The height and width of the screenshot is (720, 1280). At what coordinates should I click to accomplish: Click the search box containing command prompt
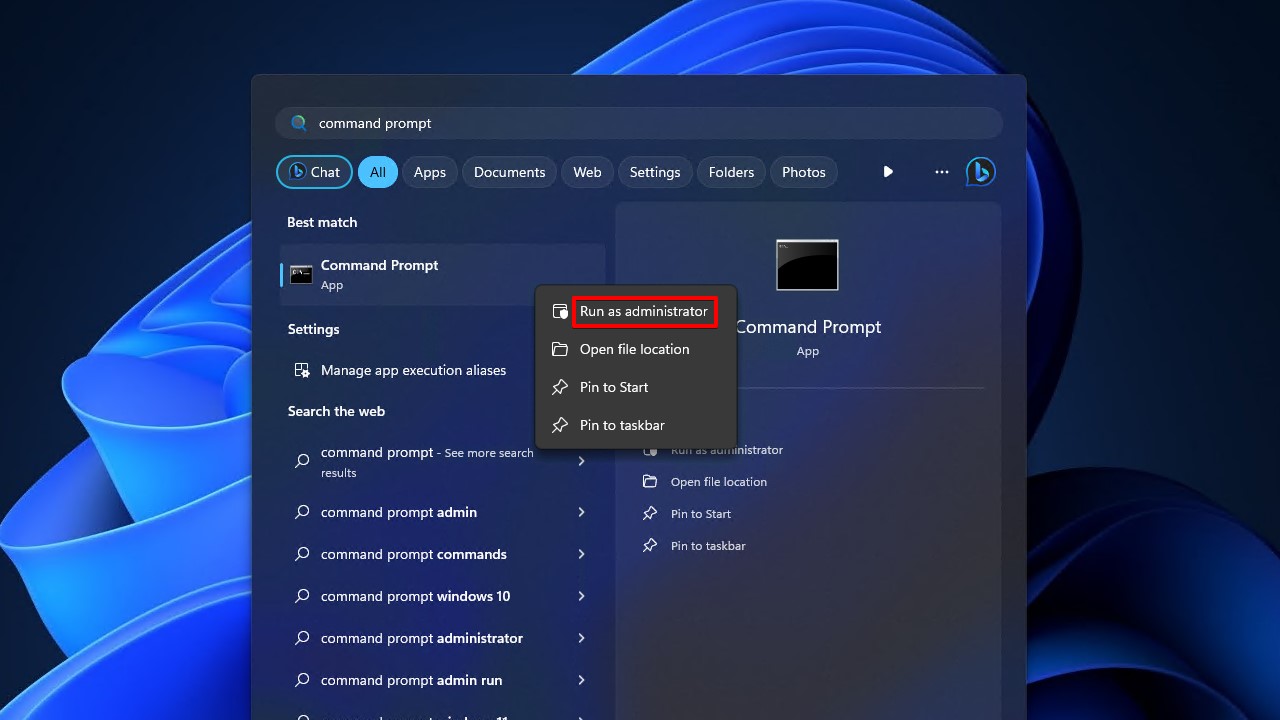[640, 123]
